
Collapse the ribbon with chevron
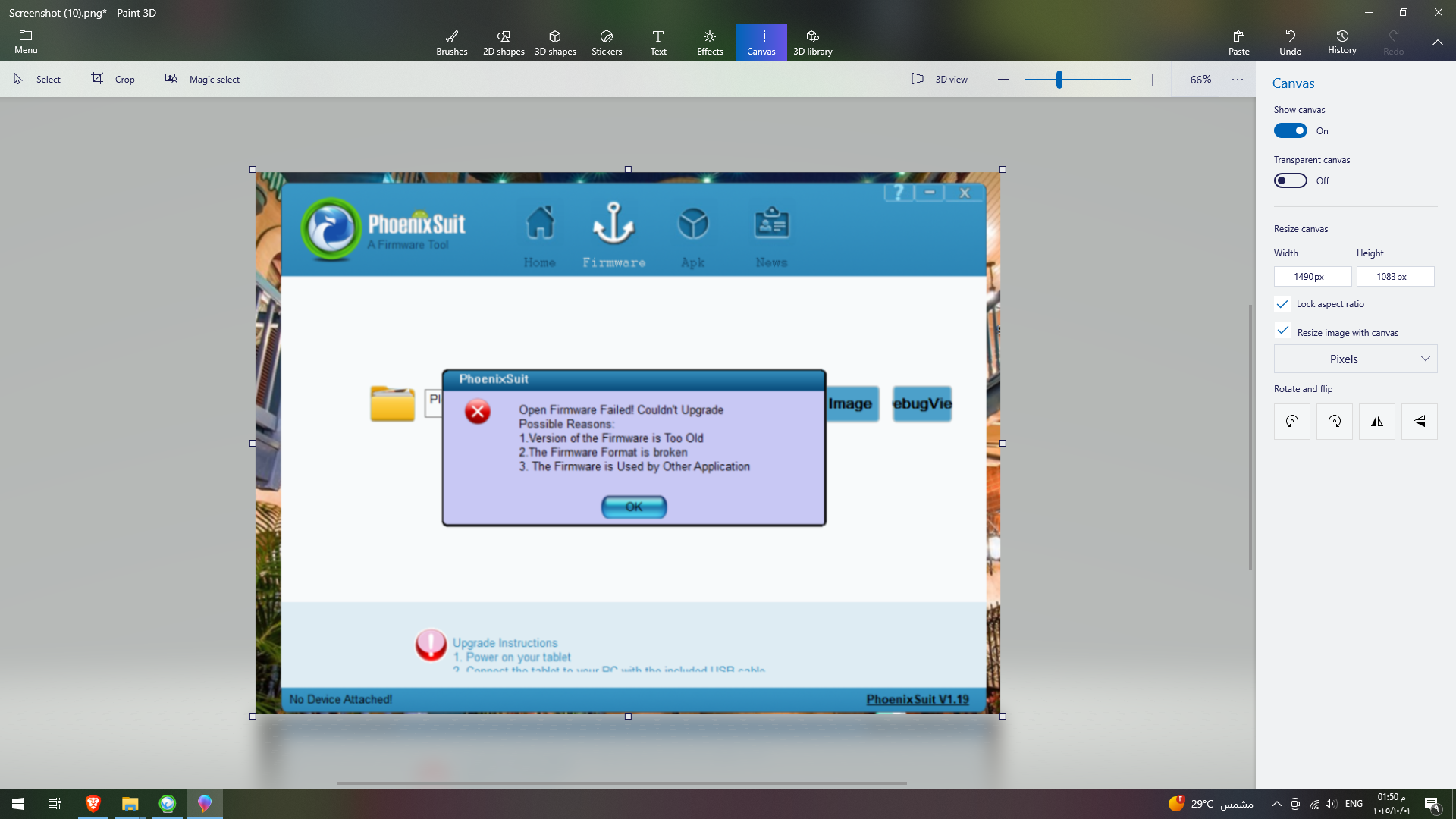pos(1437,42)
